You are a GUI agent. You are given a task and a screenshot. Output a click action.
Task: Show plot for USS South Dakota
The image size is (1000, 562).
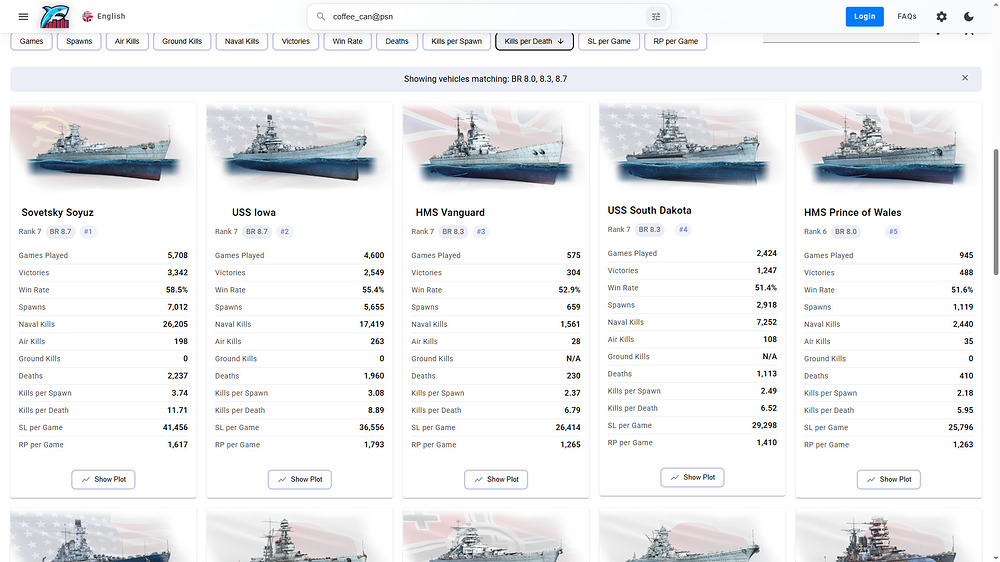pos(692,477)
